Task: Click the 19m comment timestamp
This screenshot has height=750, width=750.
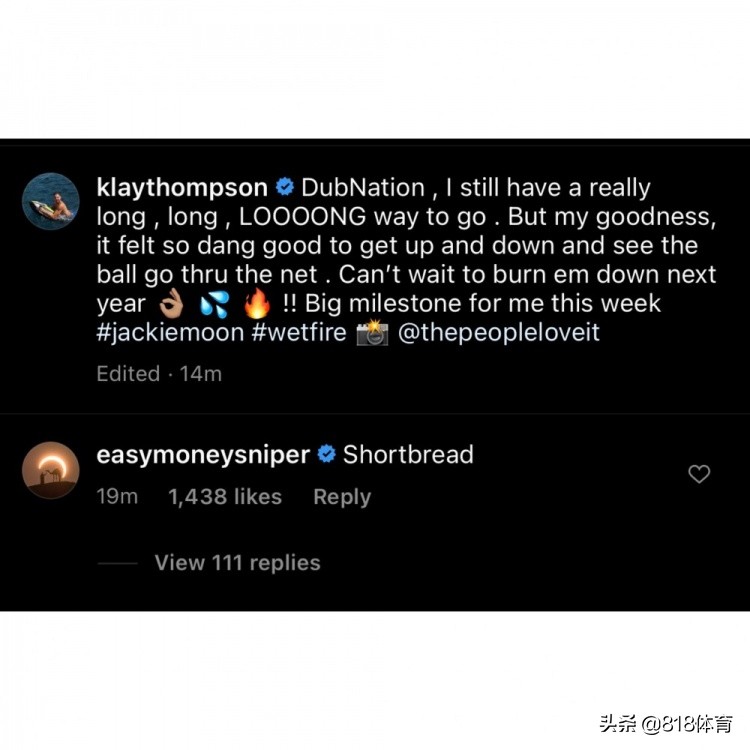Action: click(x=117, y=496)
